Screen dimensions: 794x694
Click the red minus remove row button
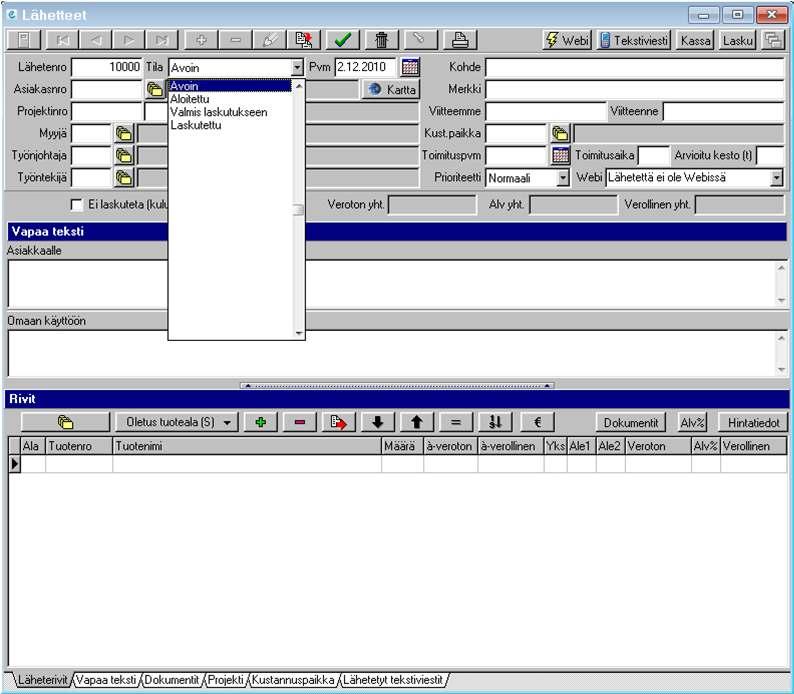point(300,422)
